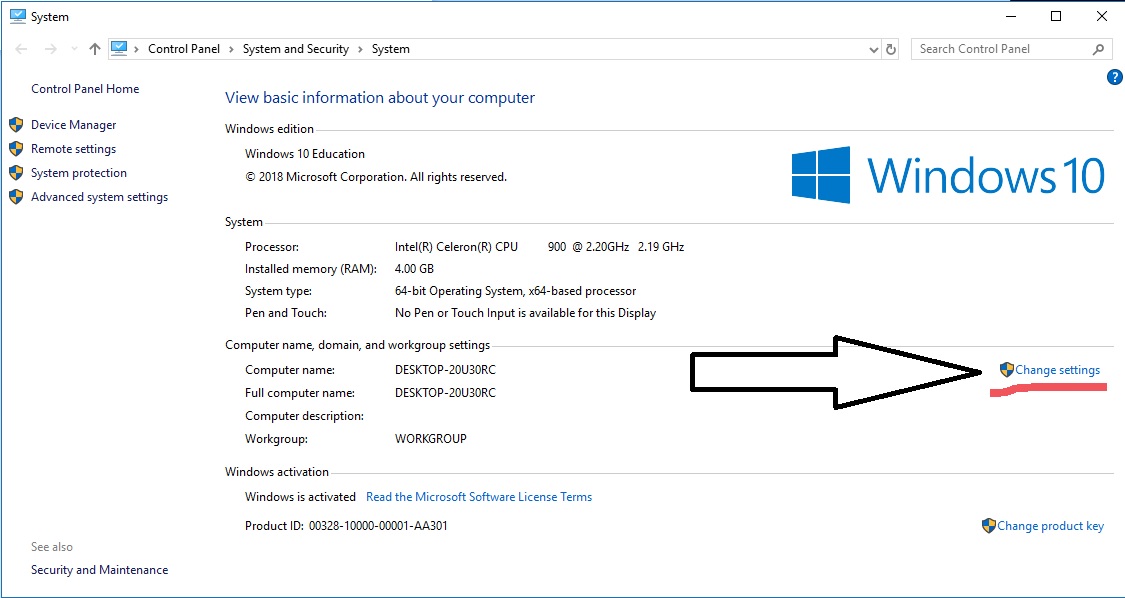Click the Back arrow navigation button
The image size is (1125, 598).
(x=22, y=49)
